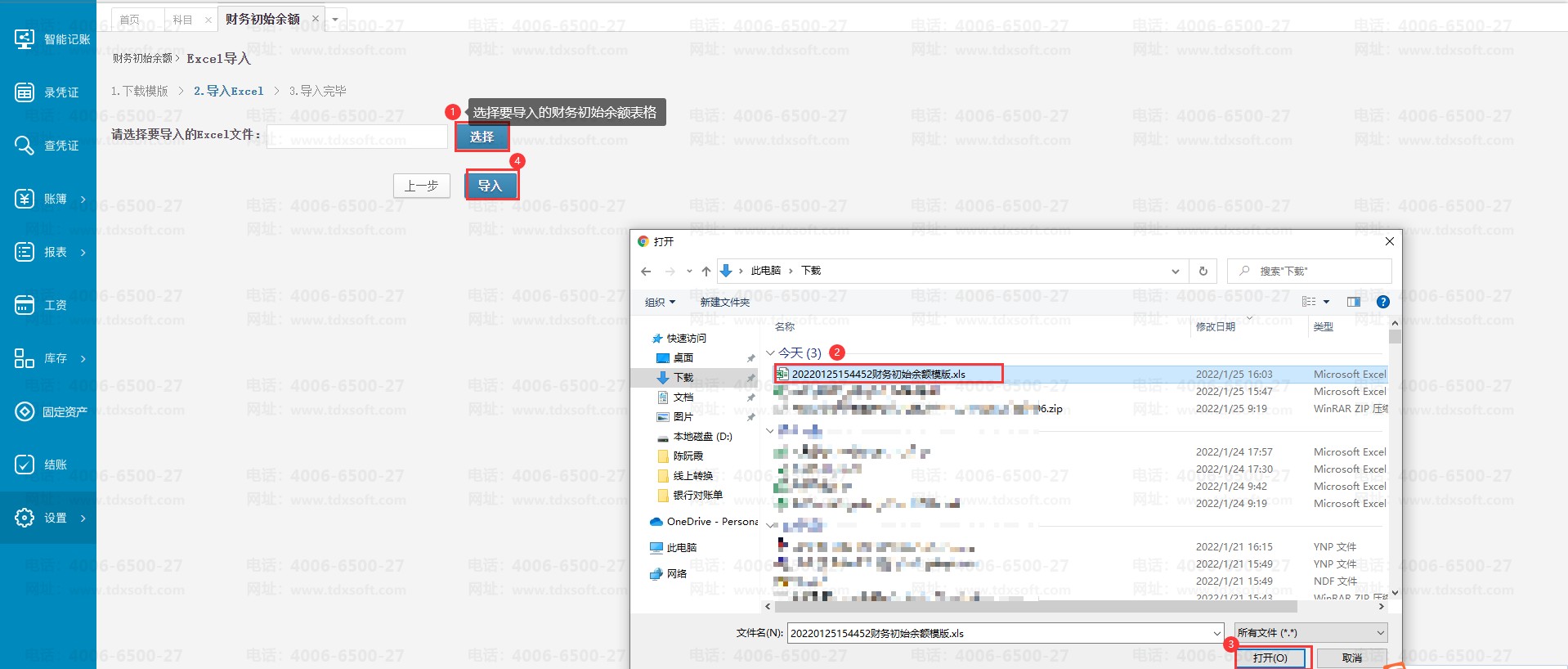
Task: Refresh the 下载 folder listing
Action: pyautogui.click(x=1203, y=271)
